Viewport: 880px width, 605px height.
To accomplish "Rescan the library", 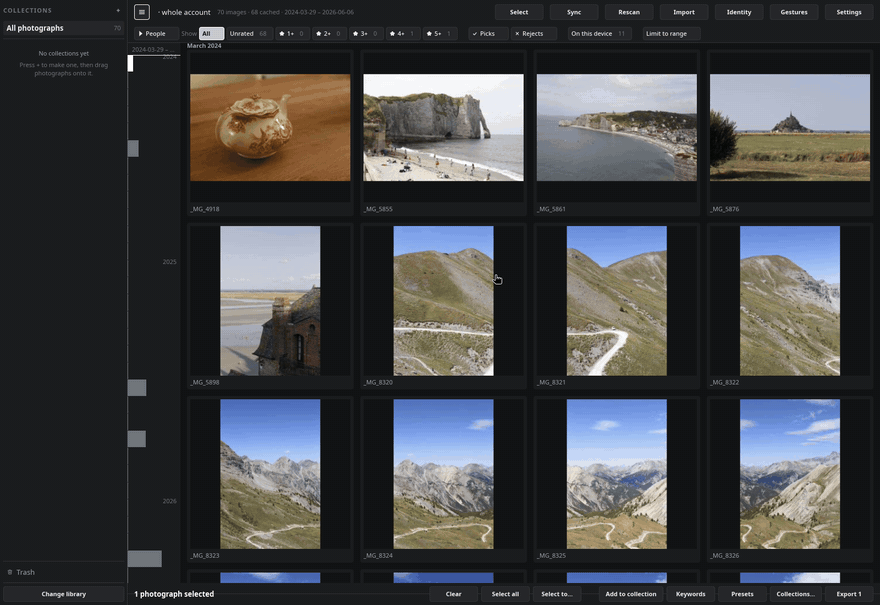I will [629, 12].
